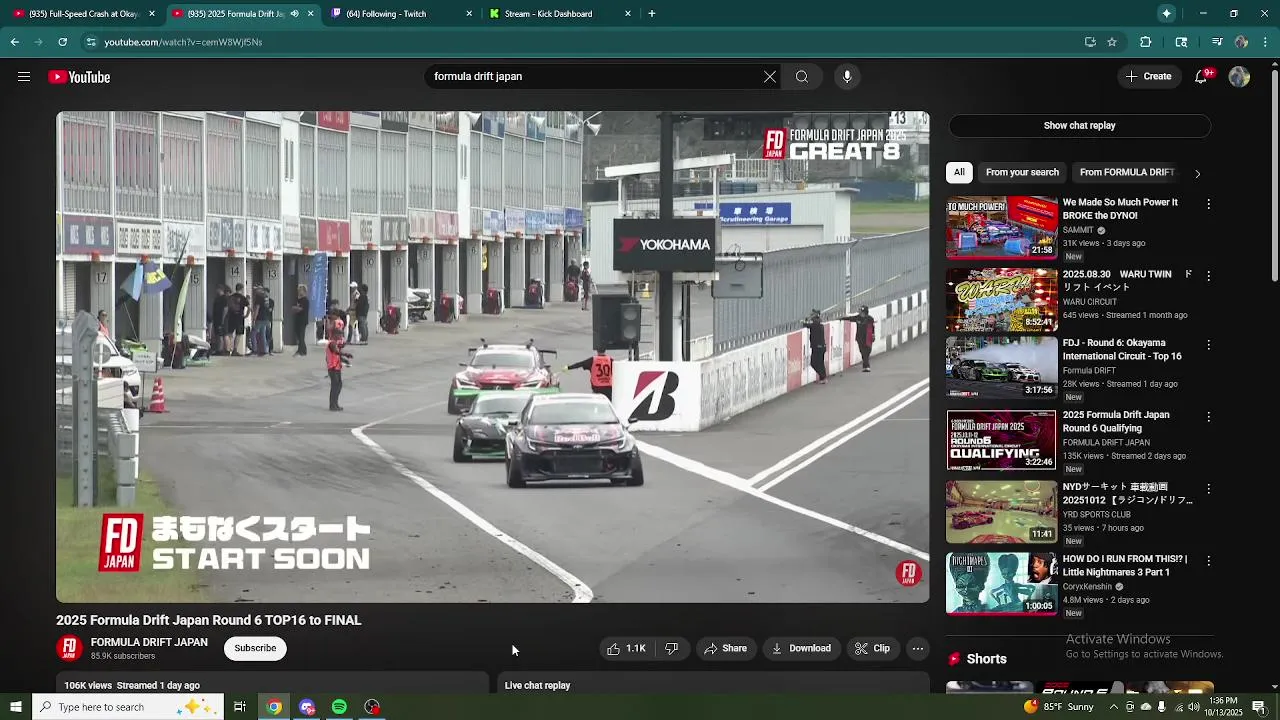
Task: Open options for WARU TWIN video
Action: (x=1208, y=276)
